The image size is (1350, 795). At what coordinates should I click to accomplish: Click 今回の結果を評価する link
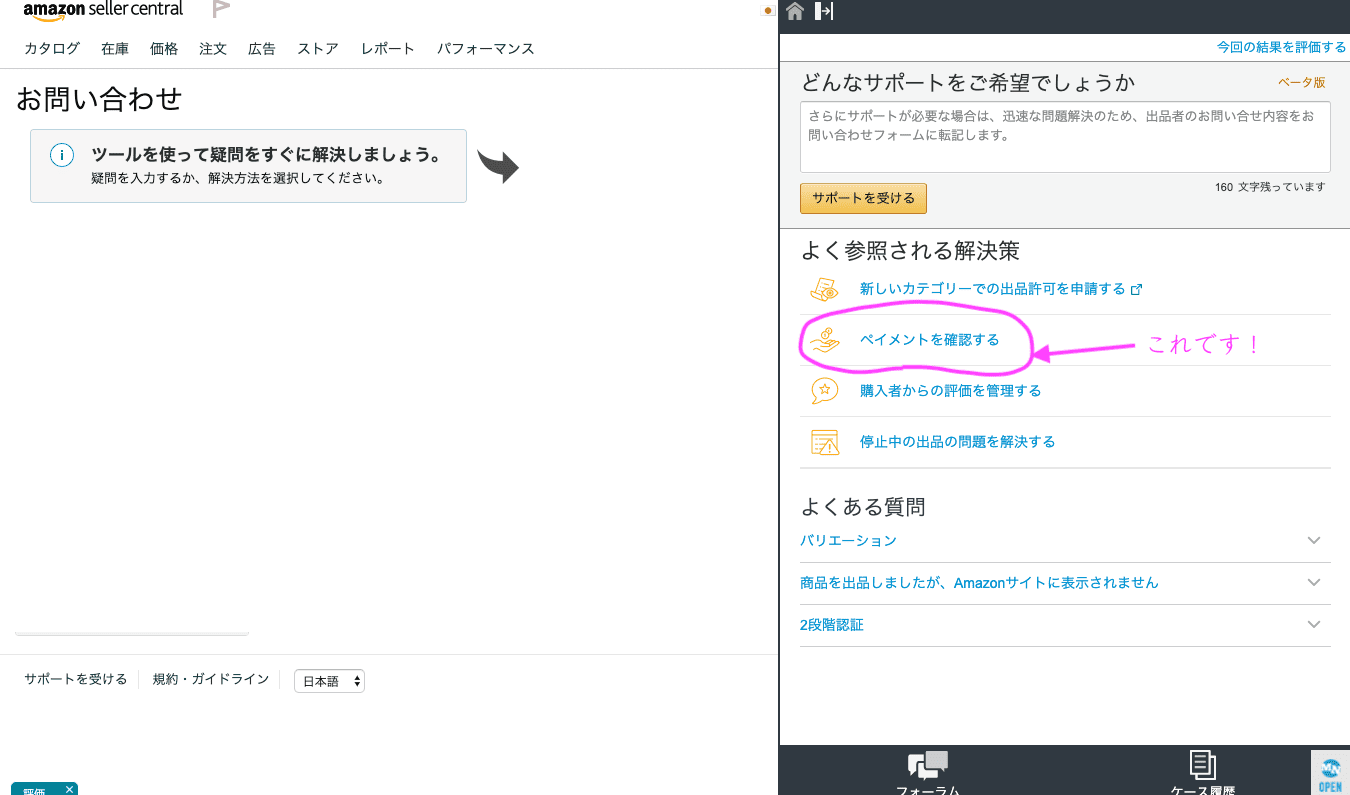coord(1281,47)
